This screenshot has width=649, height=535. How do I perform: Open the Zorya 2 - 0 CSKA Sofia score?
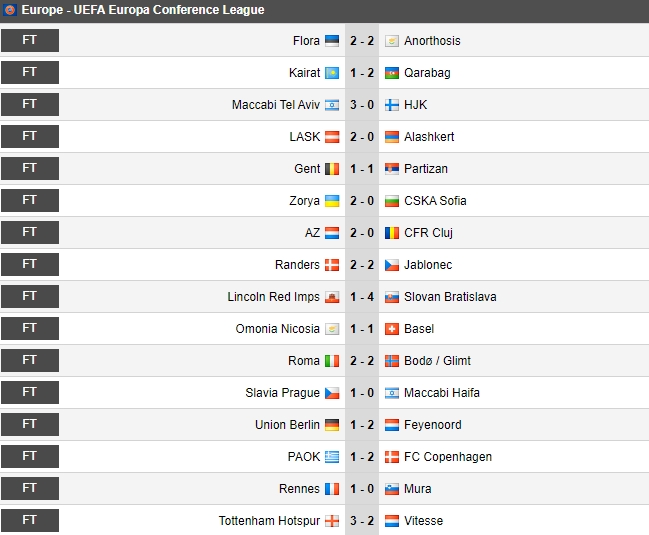tap(362, 201)
